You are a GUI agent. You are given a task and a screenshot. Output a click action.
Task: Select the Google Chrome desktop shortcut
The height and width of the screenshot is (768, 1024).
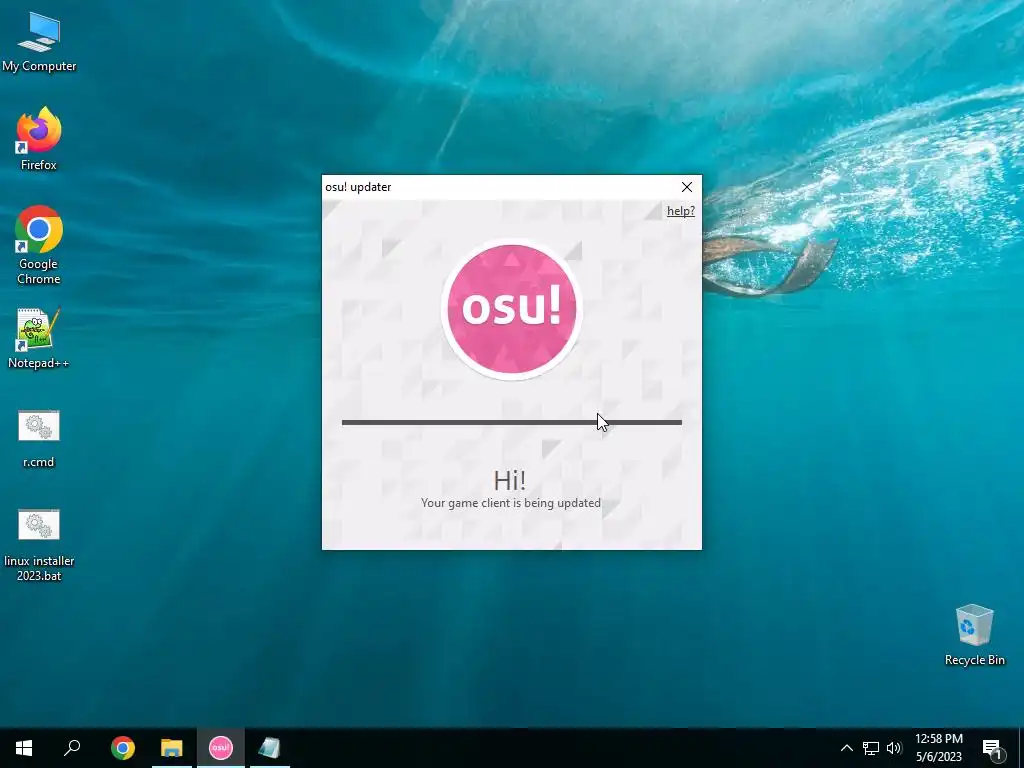tap(39, 246)
